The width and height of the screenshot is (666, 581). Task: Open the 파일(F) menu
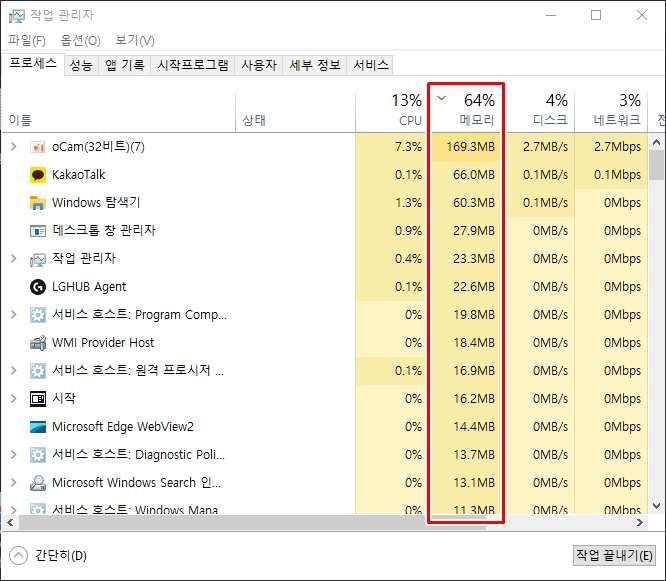[27, 40]
